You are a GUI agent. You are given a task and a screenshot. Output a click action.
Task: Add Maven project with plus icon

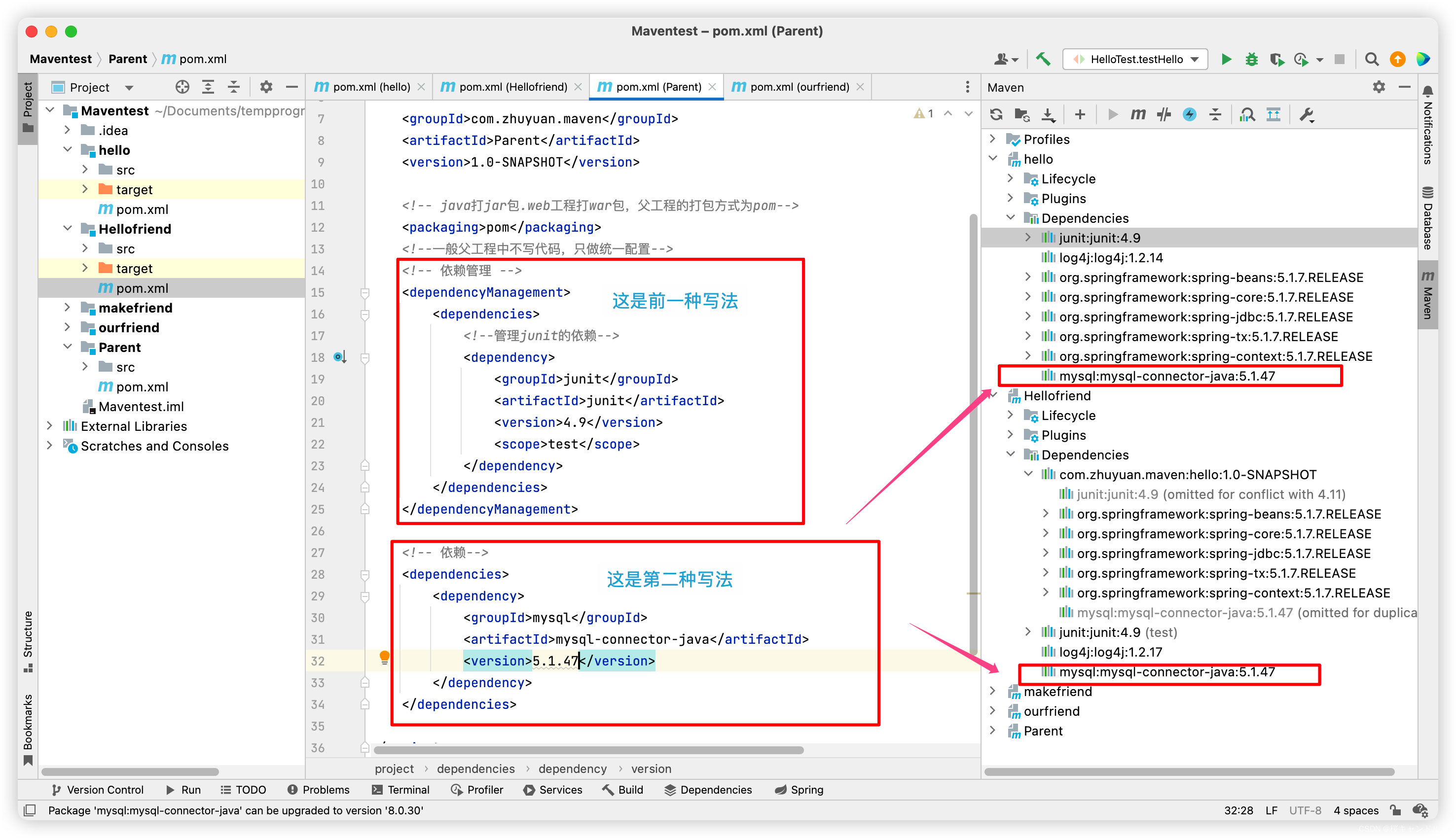(1080, 114)
